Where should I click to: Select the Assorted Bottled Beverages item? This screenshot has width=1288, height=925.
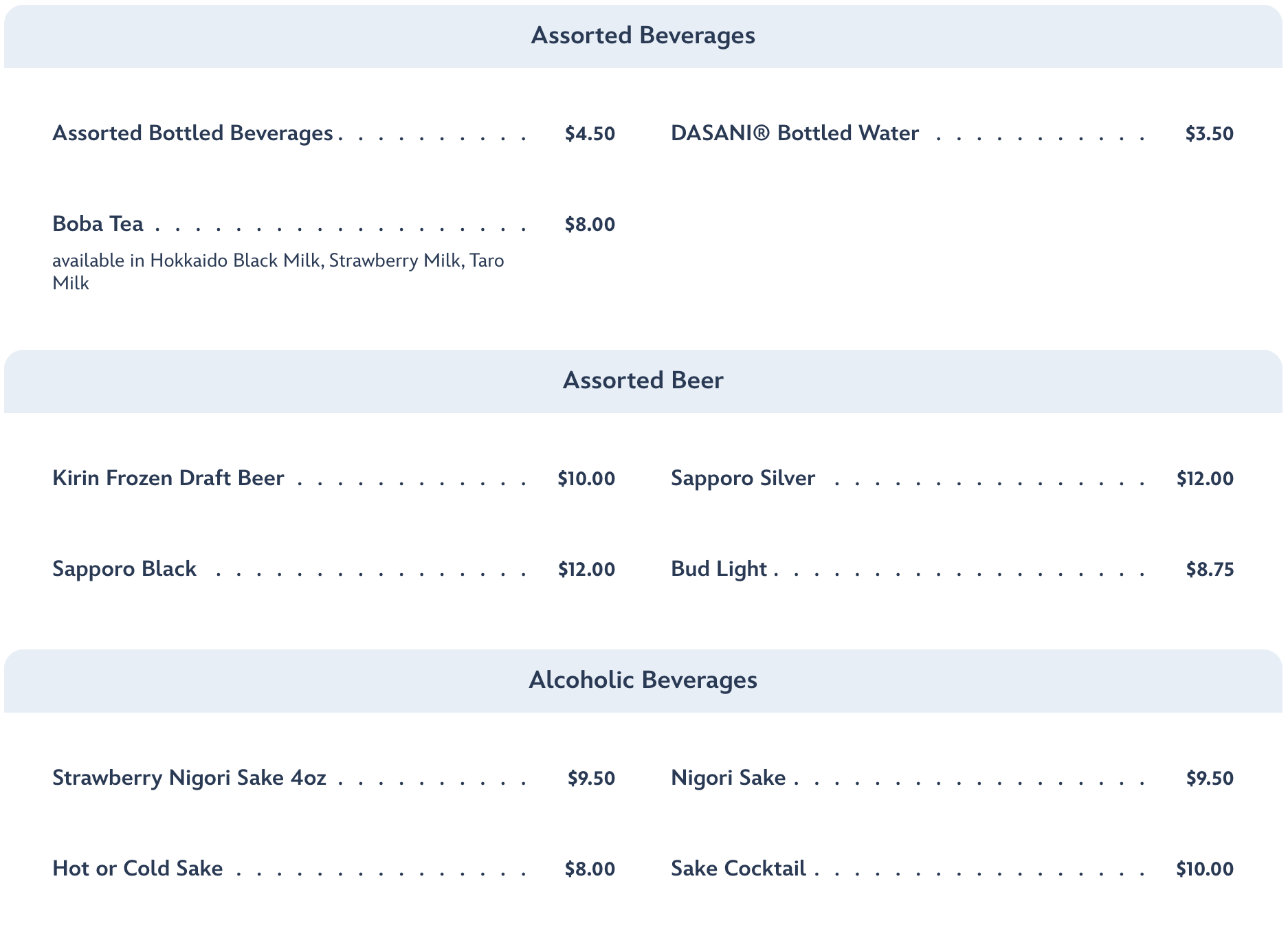pyautogui.click(x=192, y=133)
